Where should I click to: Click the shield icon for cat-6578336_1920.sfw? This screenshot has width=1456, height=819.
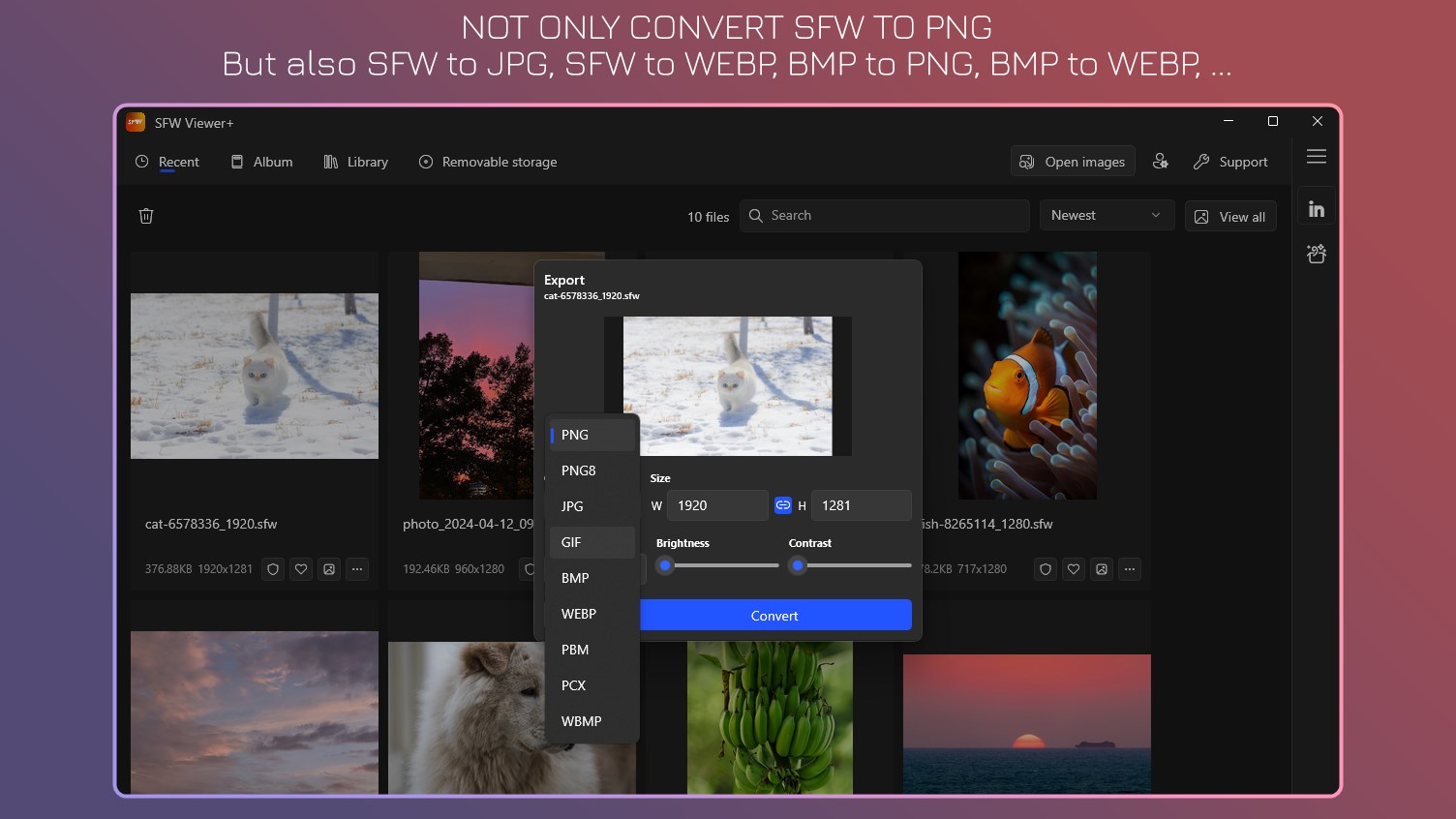273,569
